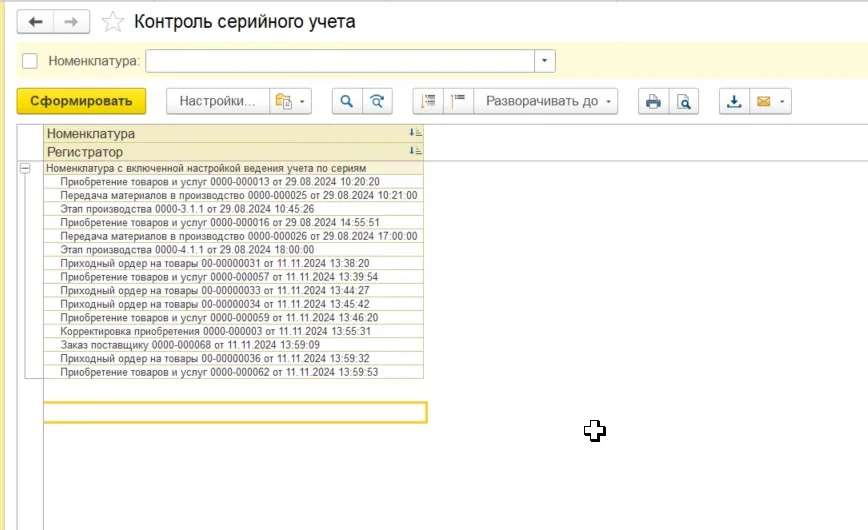Select row Приобретение товаров и услуг 0000-000057
The image size is (868, 530).
pos(234,277)
